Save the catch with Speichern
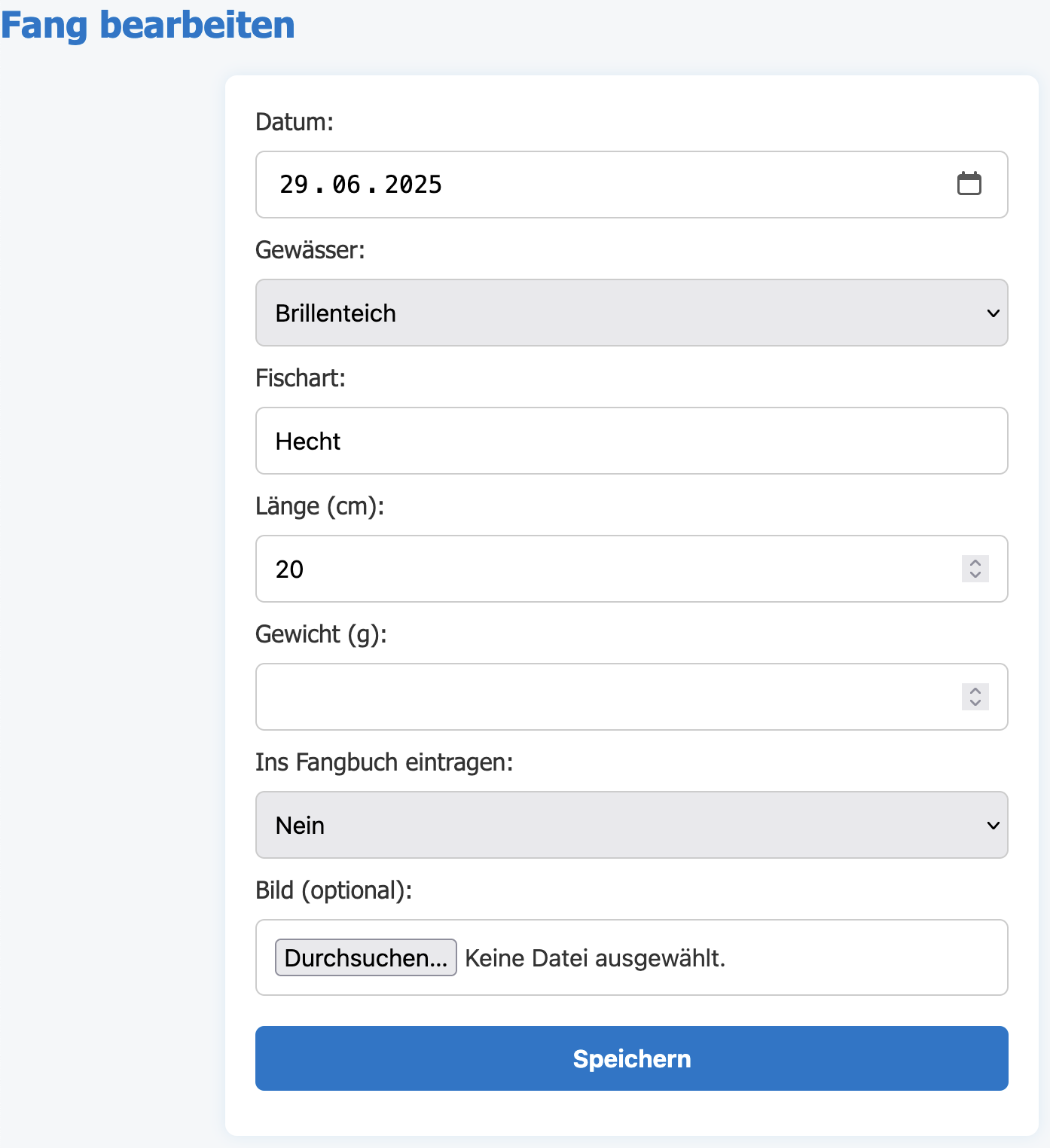 [x=632, y=1058]
